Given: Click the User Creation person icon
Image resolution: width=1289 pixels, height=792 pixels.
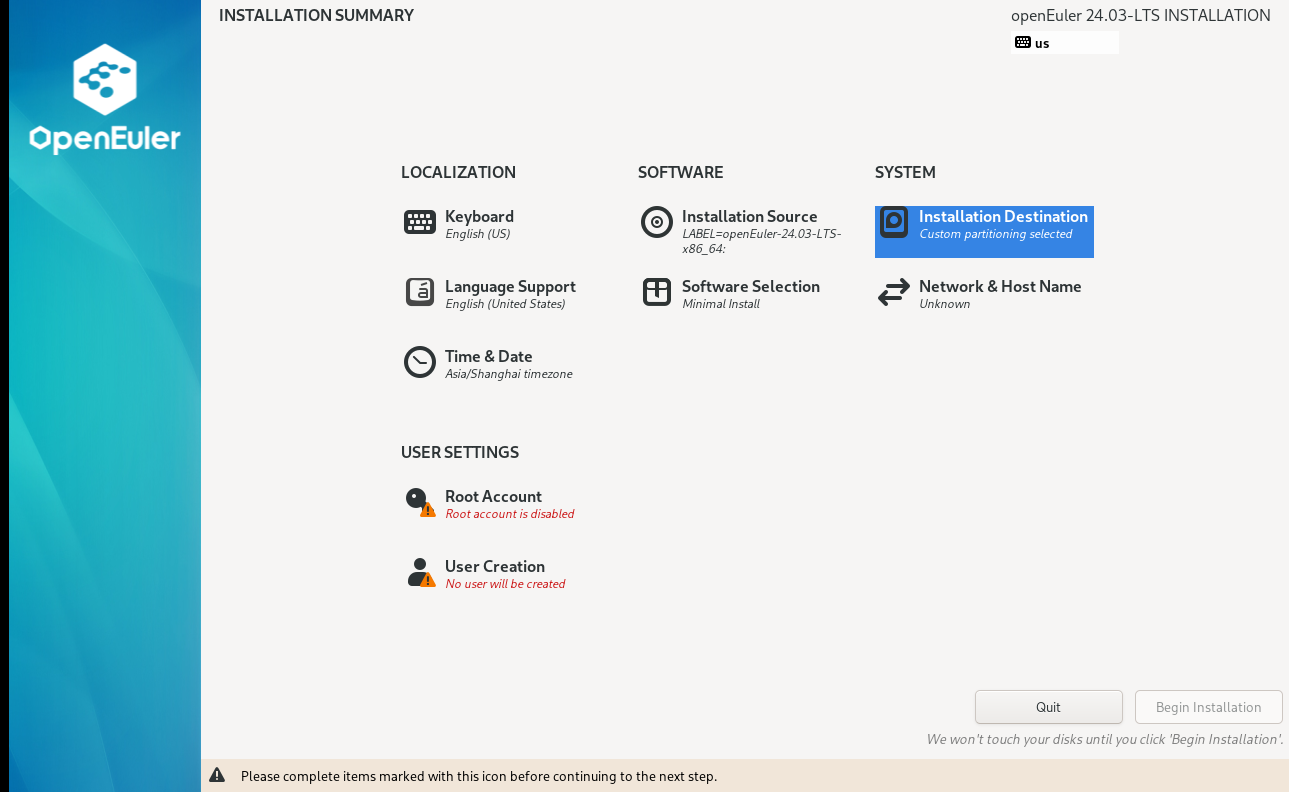Looking at the screenshot, I should [x=420, y=572].
